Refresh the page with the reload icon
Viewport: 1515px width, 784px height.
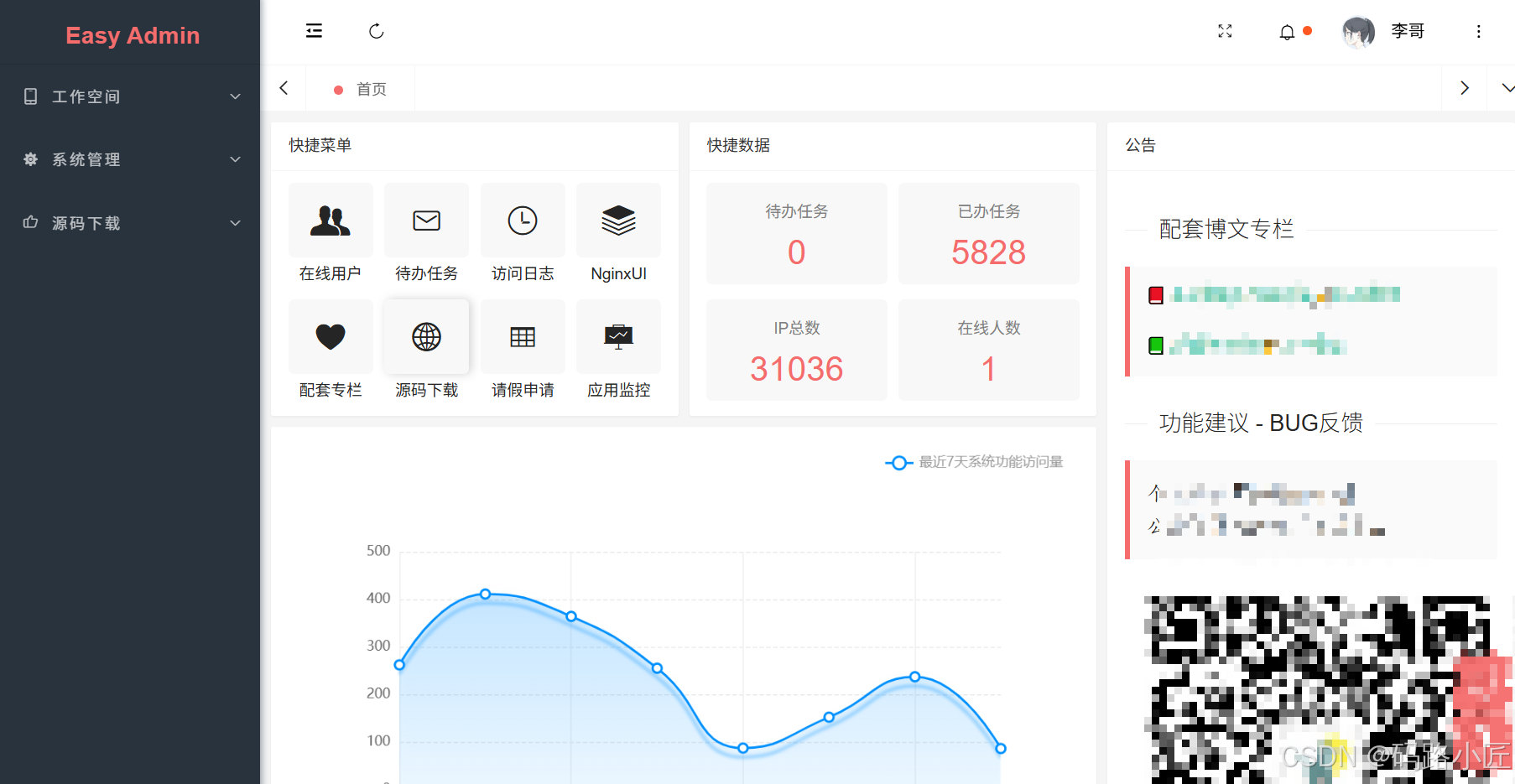376,31
